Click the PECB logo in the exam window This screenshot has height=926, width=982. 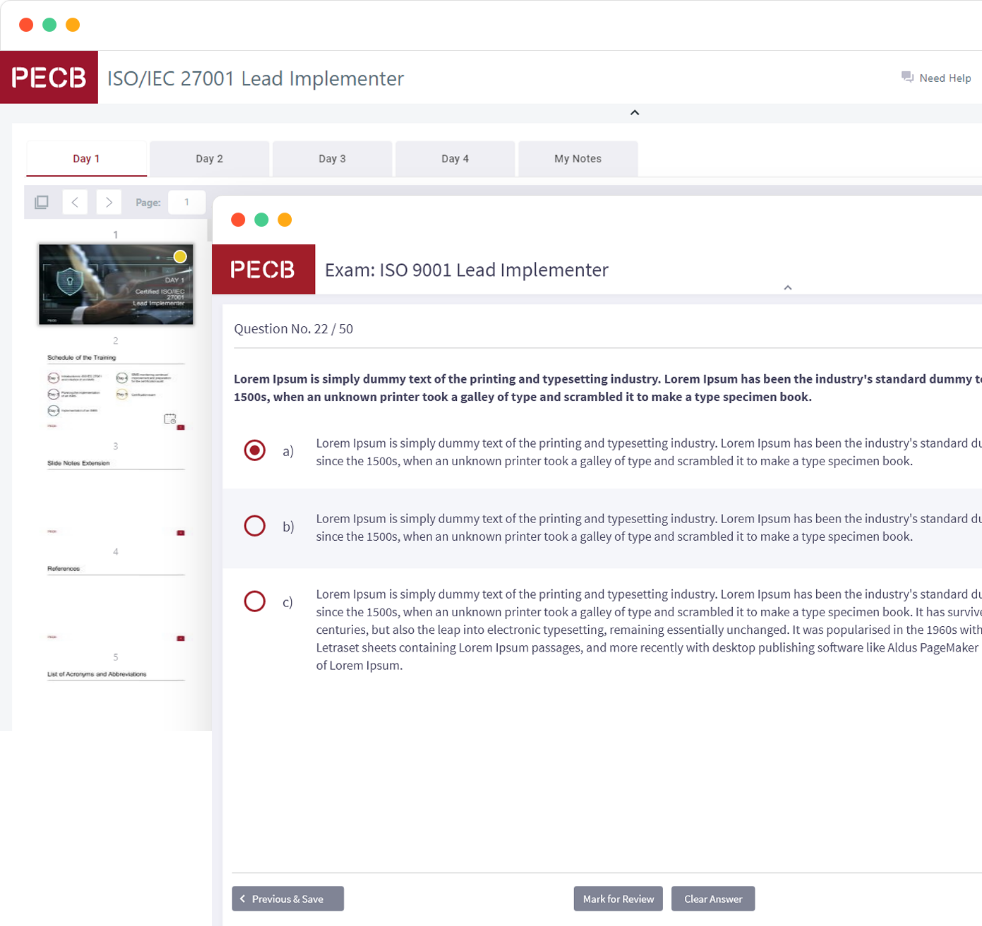[263, 270]
